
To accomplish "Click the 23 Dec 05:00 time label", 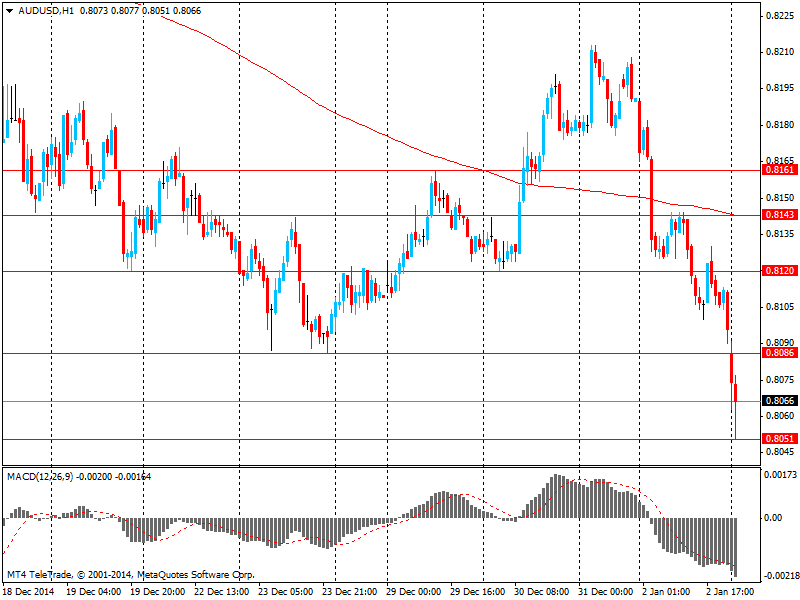I will click(x=284, y=592).
